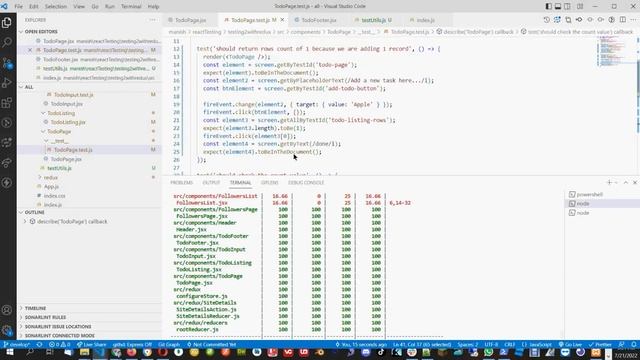Click the file history timeline icon in editor toolbar

(x=547, y=20)
